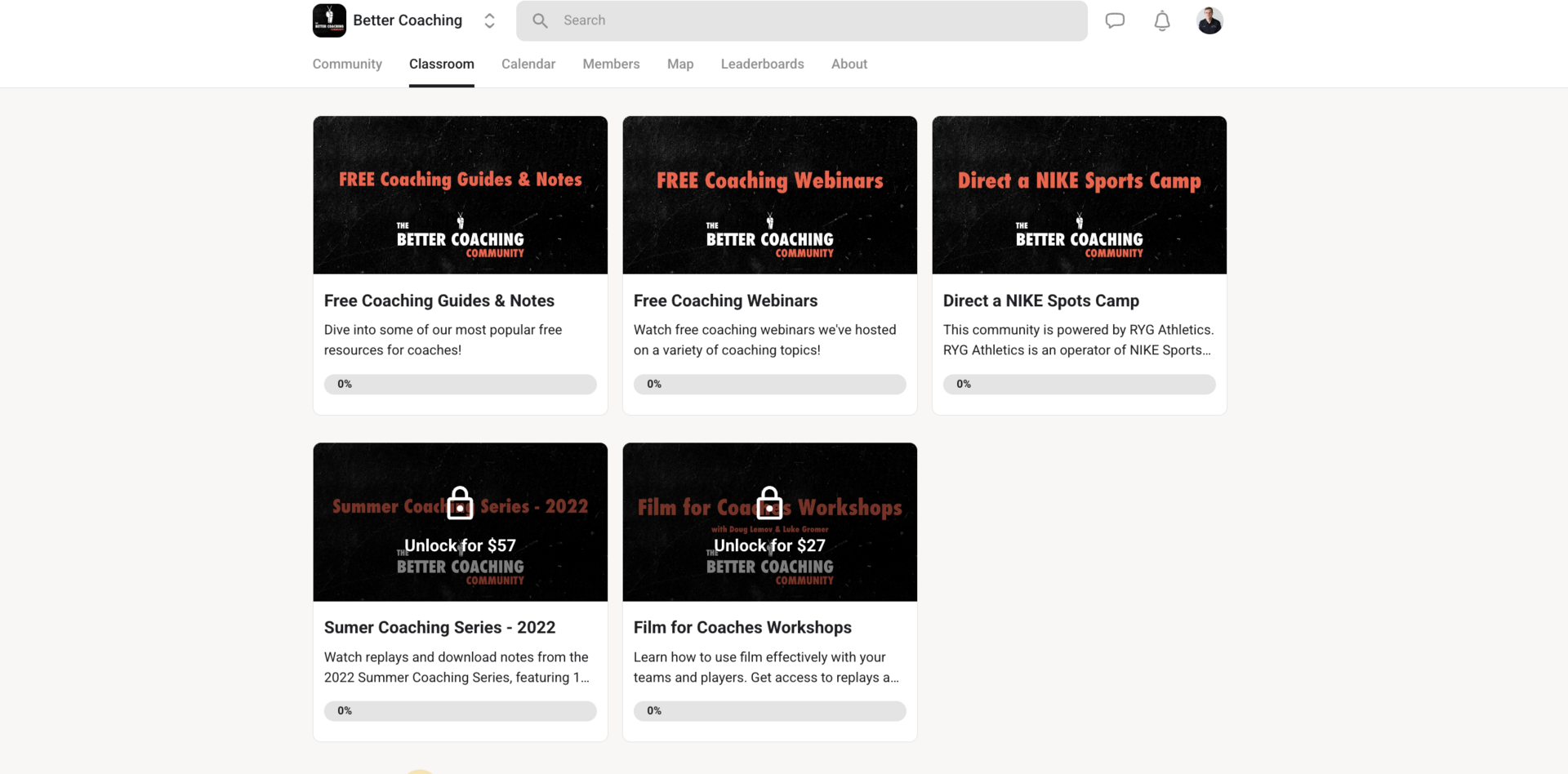Click the progress bar under Film for Coaches Workshops
The image size is (1568, 774).
(770, 710)
